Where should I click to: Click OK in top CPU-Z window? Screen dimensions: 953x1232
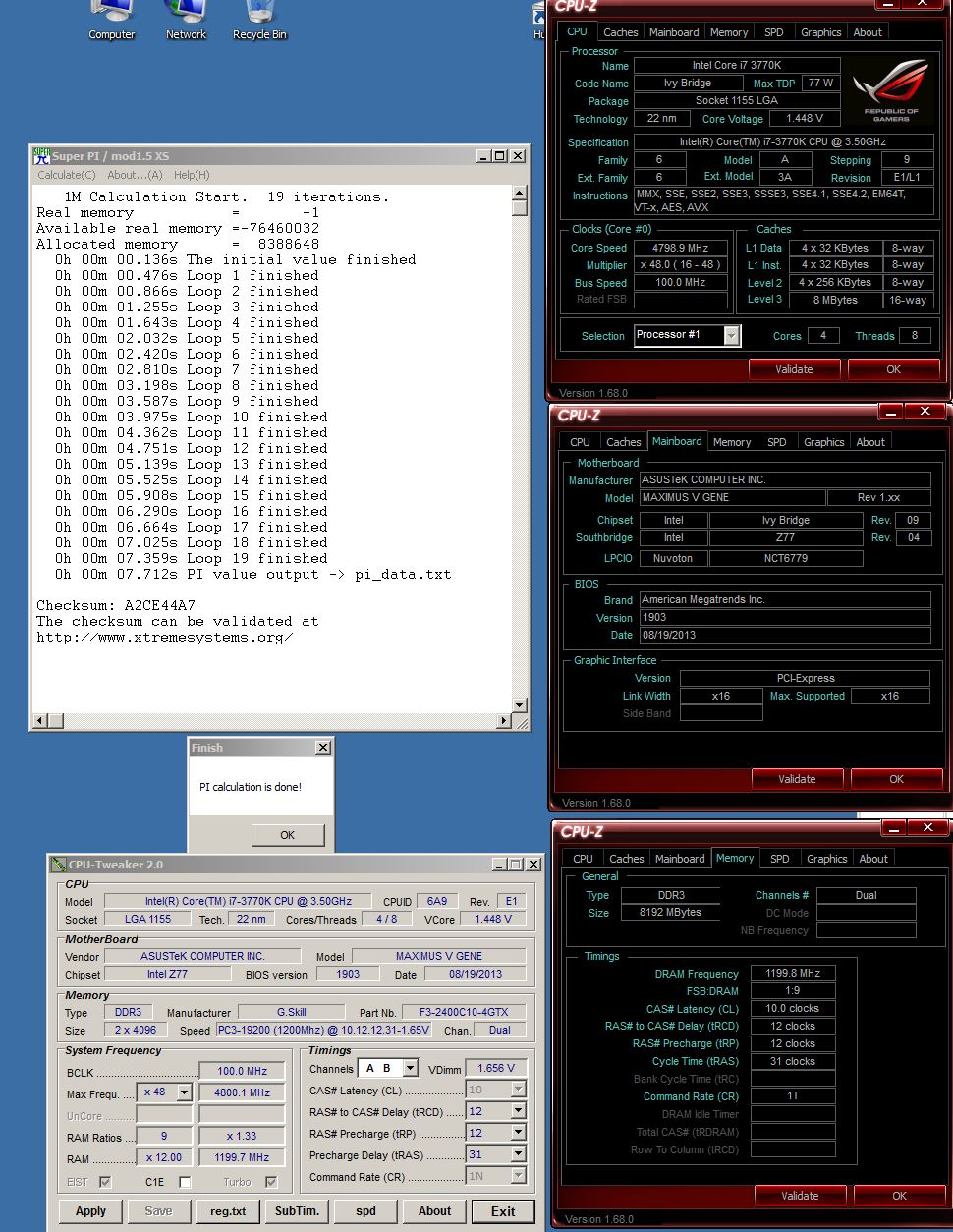tap(893, 369)
